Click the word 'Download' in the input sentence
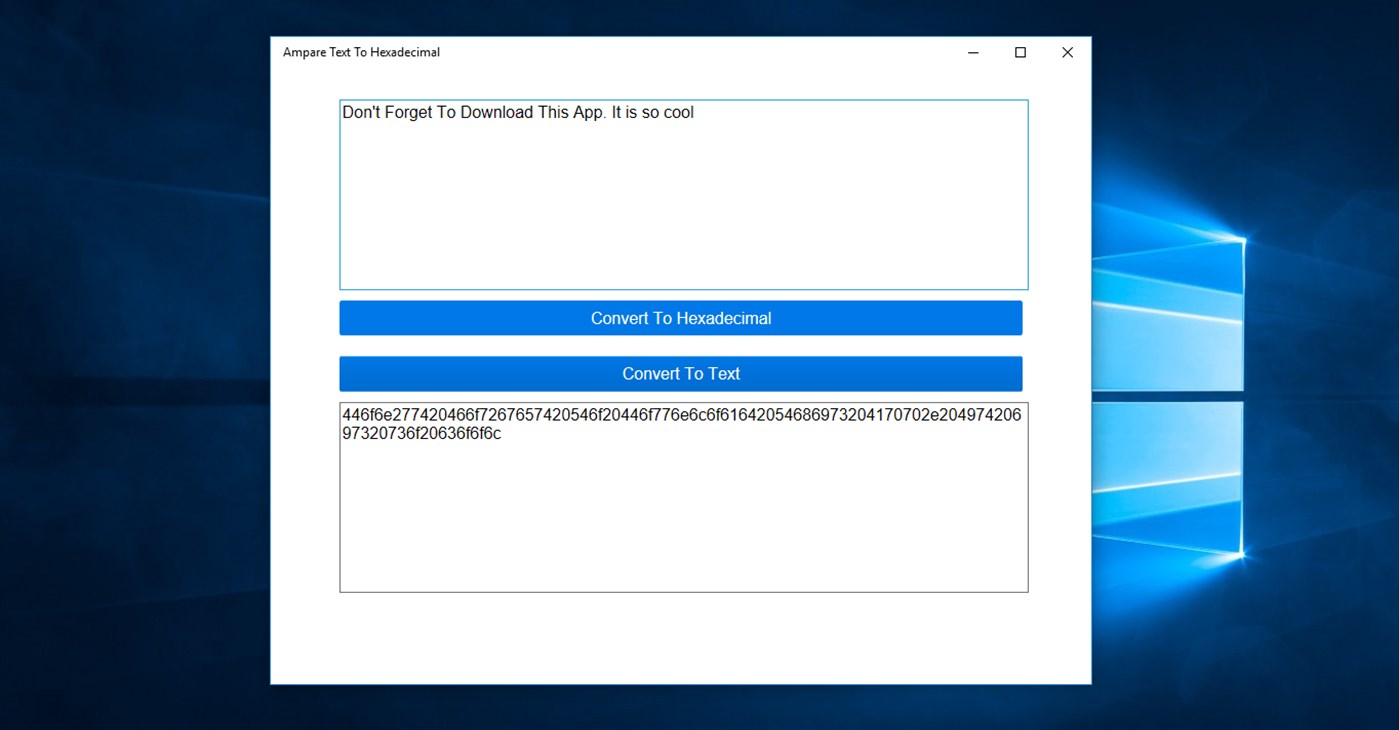1399x730 pixels. [x=481, y=112]
